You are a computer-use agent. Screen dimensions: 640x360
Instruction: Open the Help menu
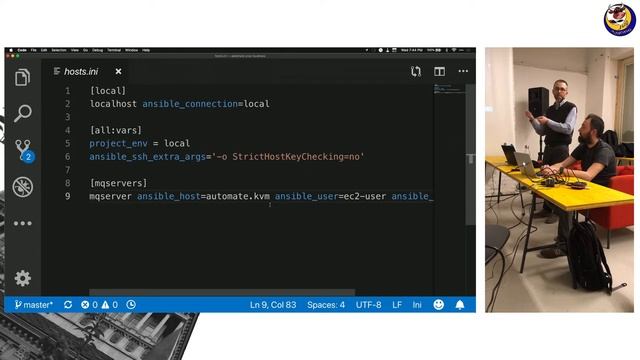(x=146, y=50)
